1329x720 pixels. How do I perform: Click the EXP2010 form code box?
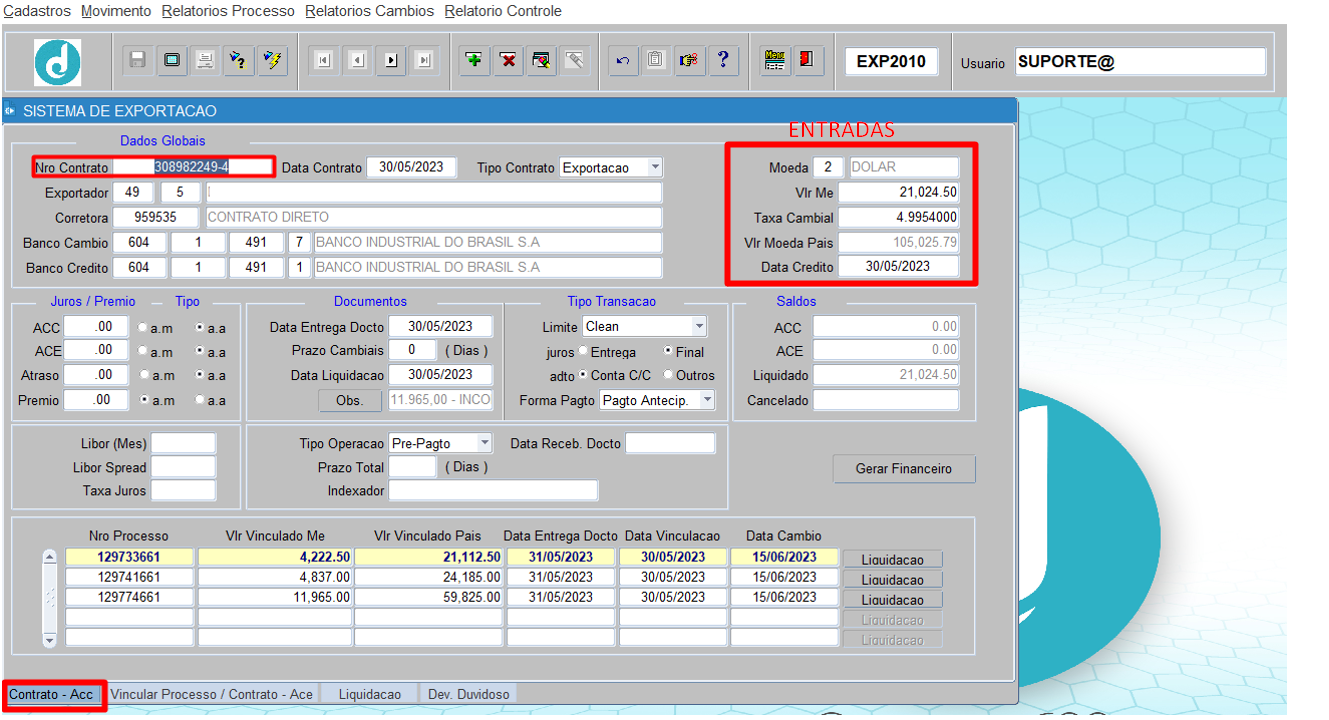(892, 61)
